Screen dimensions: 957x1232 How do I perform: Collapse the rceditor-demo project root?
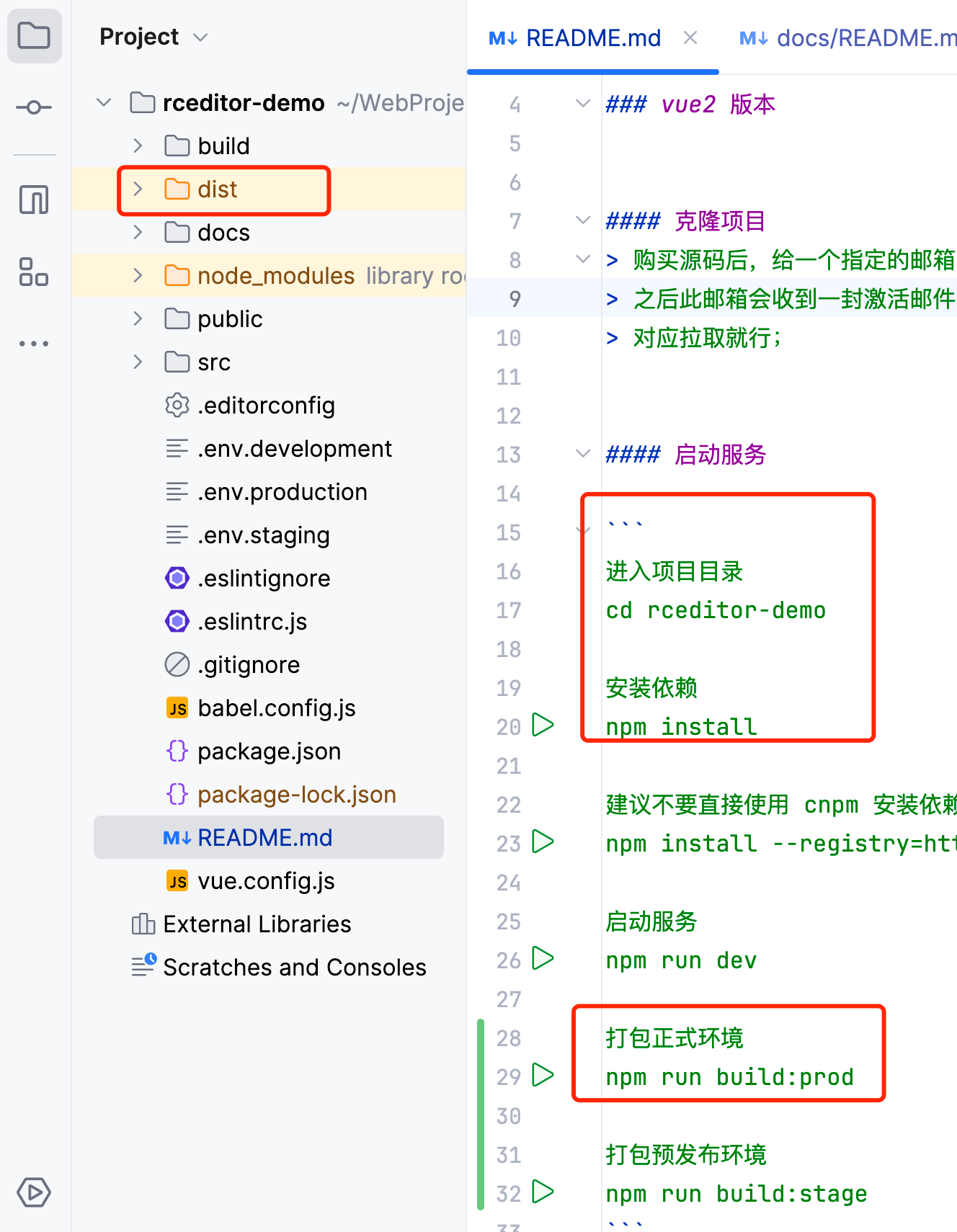coord(104,103)
